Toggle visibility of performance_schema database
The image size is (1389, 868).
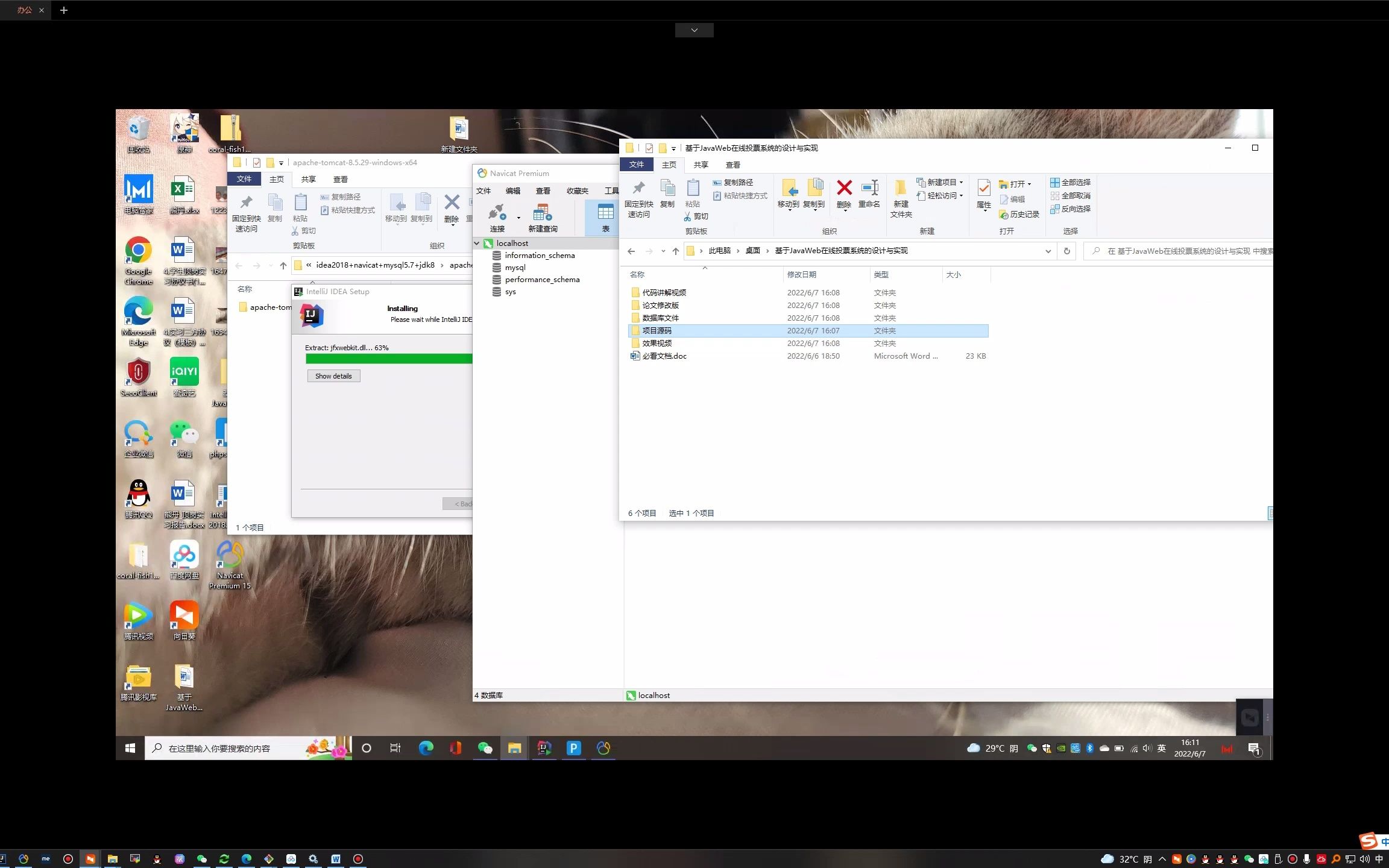(541, 279)
